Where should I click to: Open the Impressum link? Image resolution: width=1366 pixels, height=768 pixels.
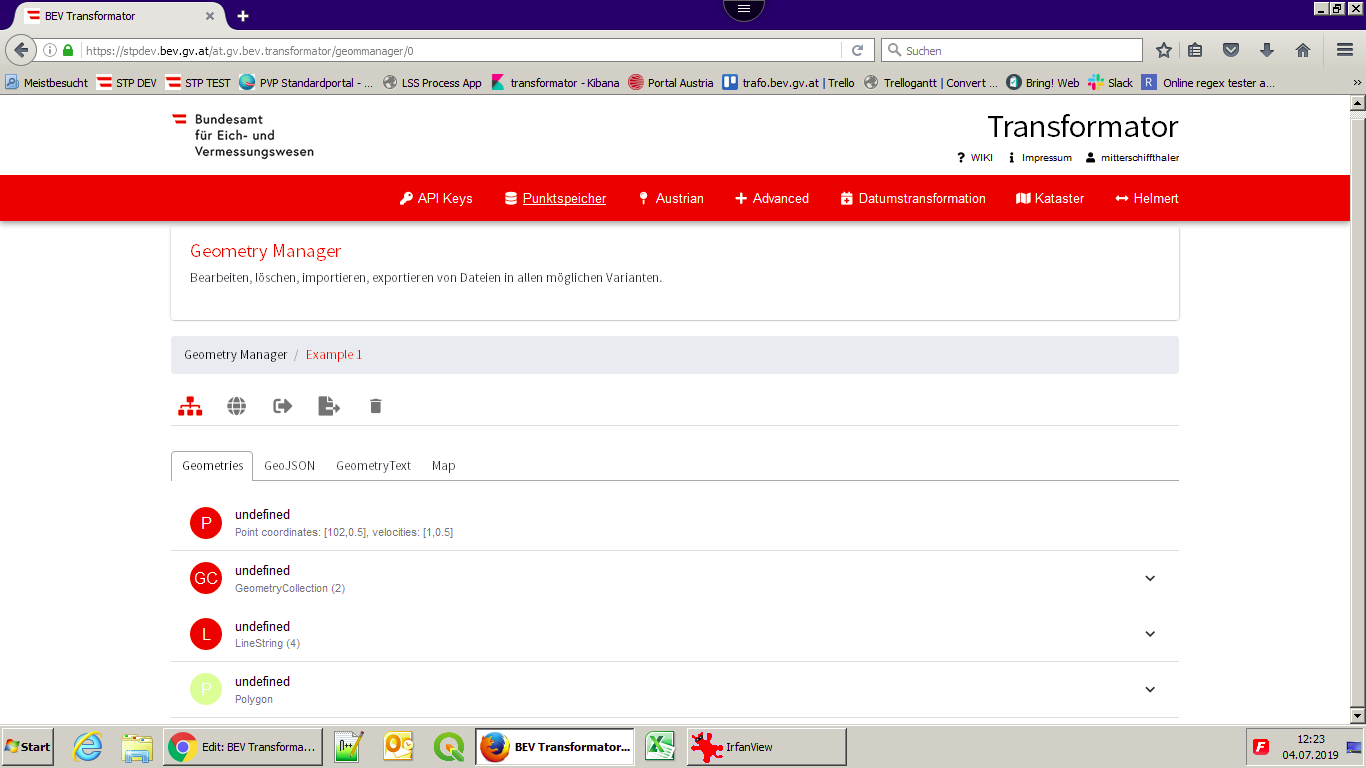pyautogui.click(x=1040, y=158)
